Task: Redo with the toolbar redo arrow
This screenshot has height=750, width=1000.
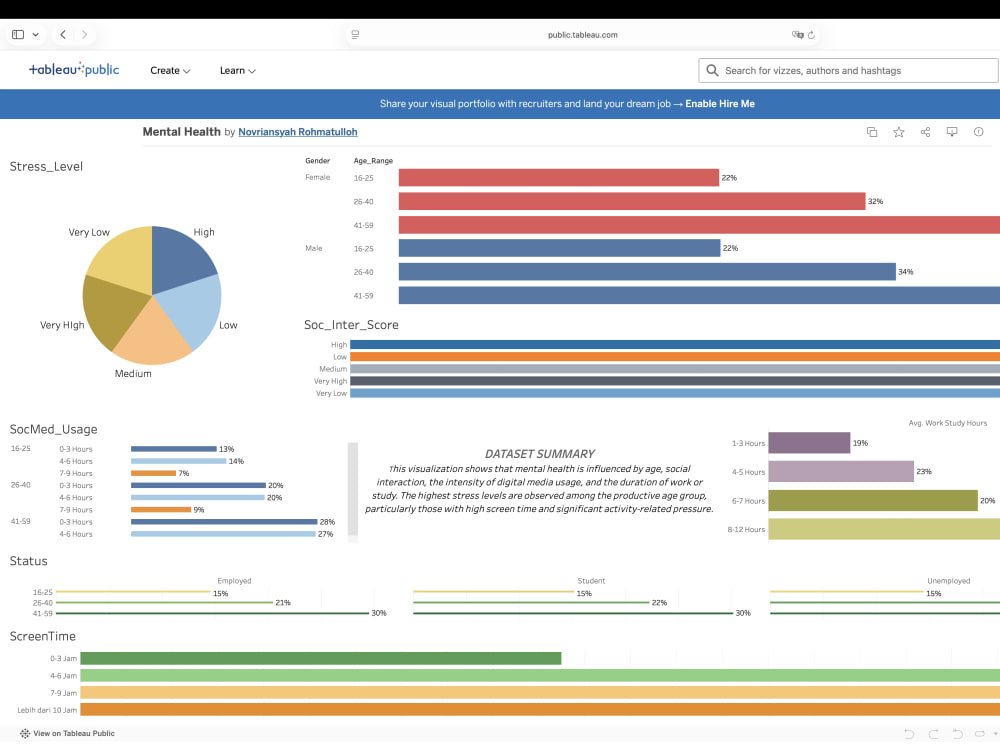Action: (x=933, y=734)
